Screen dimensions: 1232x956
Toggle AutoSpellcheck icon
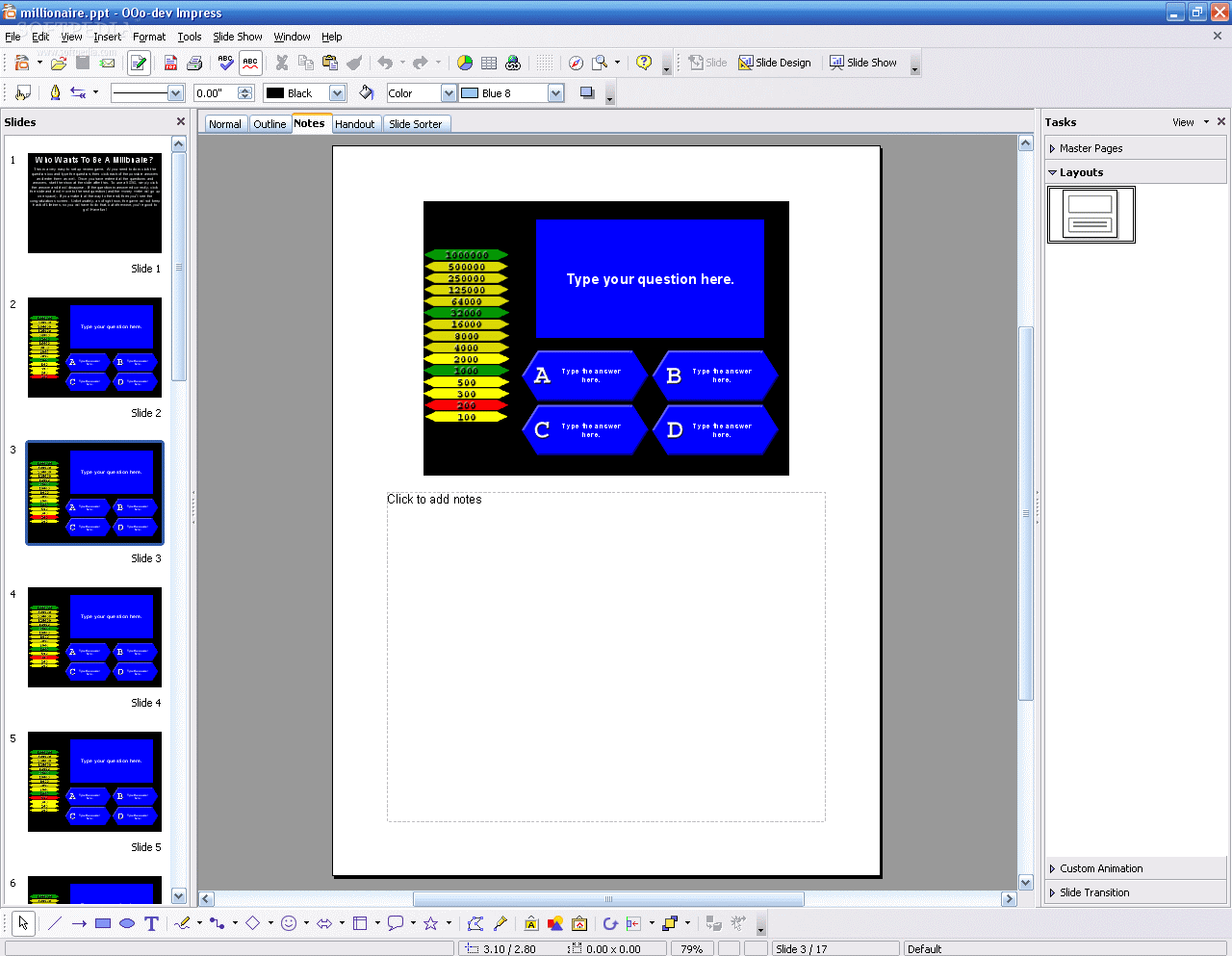click(250, 63)
